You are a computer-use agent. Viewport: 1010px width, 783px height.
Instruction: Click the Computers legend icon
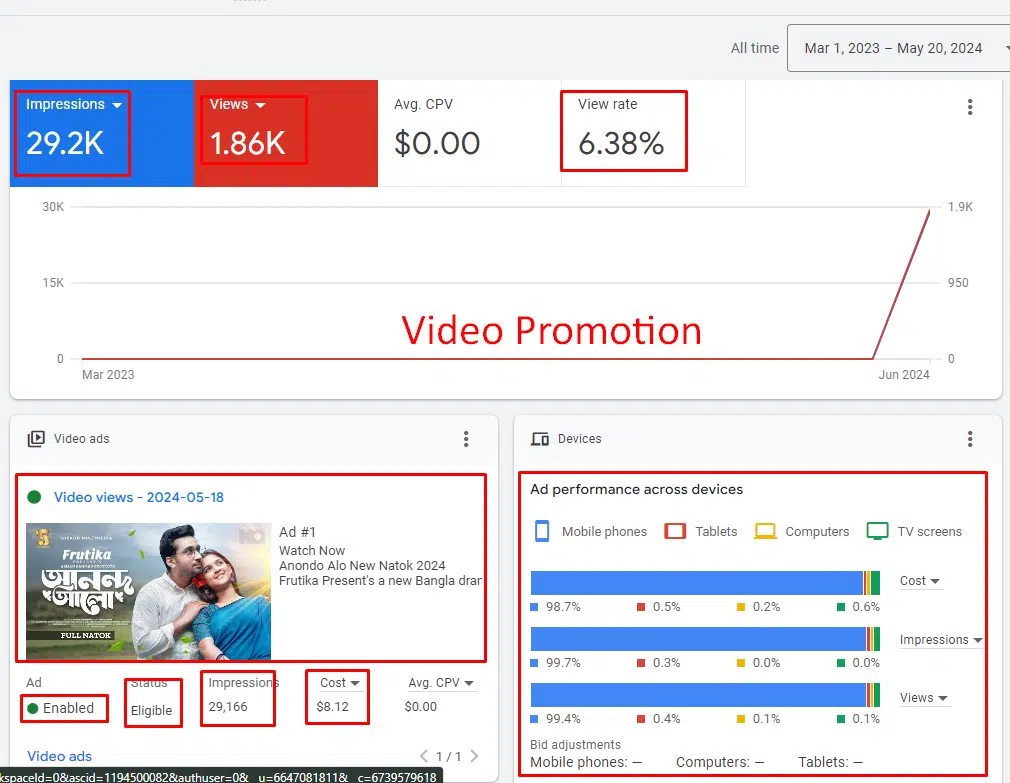pyautogui.click(x=765, y=531)
